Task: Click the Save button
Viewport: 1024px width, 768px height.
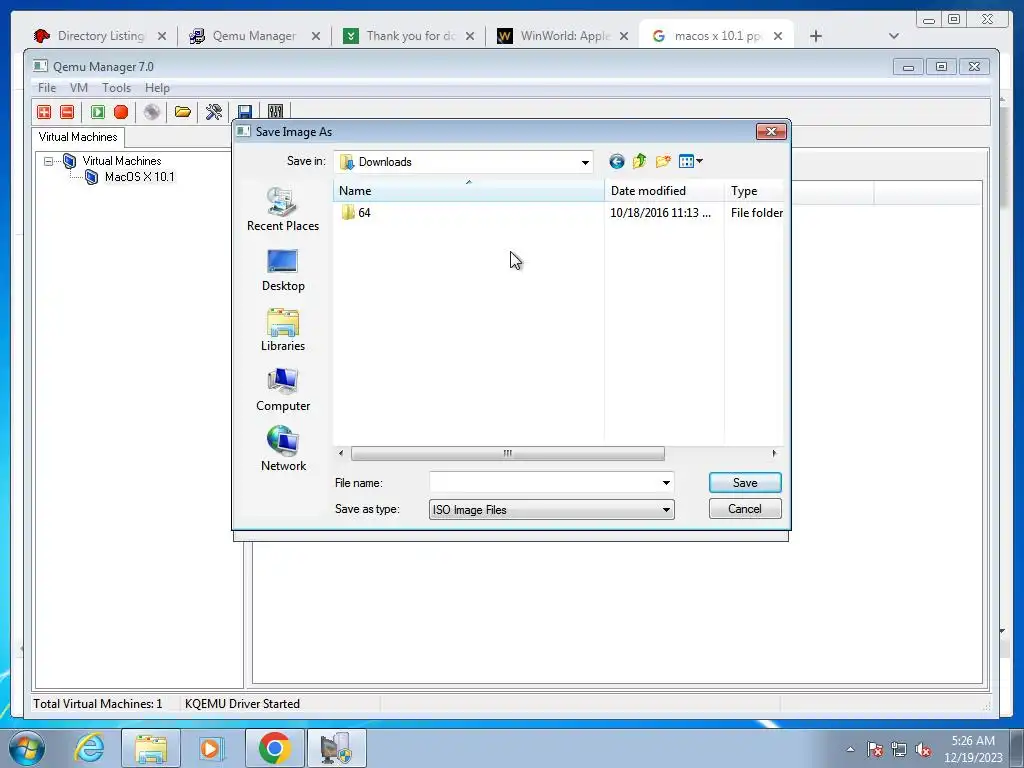Action: tap(745, 483)
